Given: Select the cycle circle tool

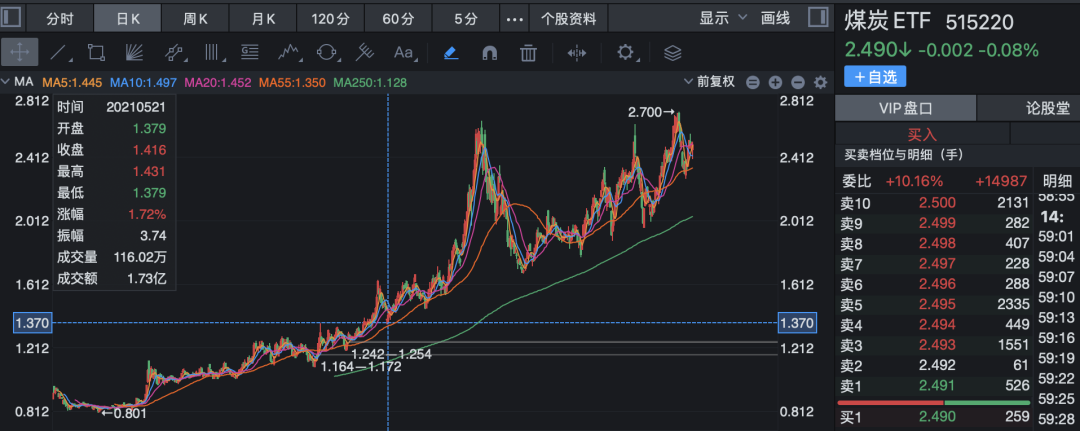Looking at the screenshot, I should 326,52.
